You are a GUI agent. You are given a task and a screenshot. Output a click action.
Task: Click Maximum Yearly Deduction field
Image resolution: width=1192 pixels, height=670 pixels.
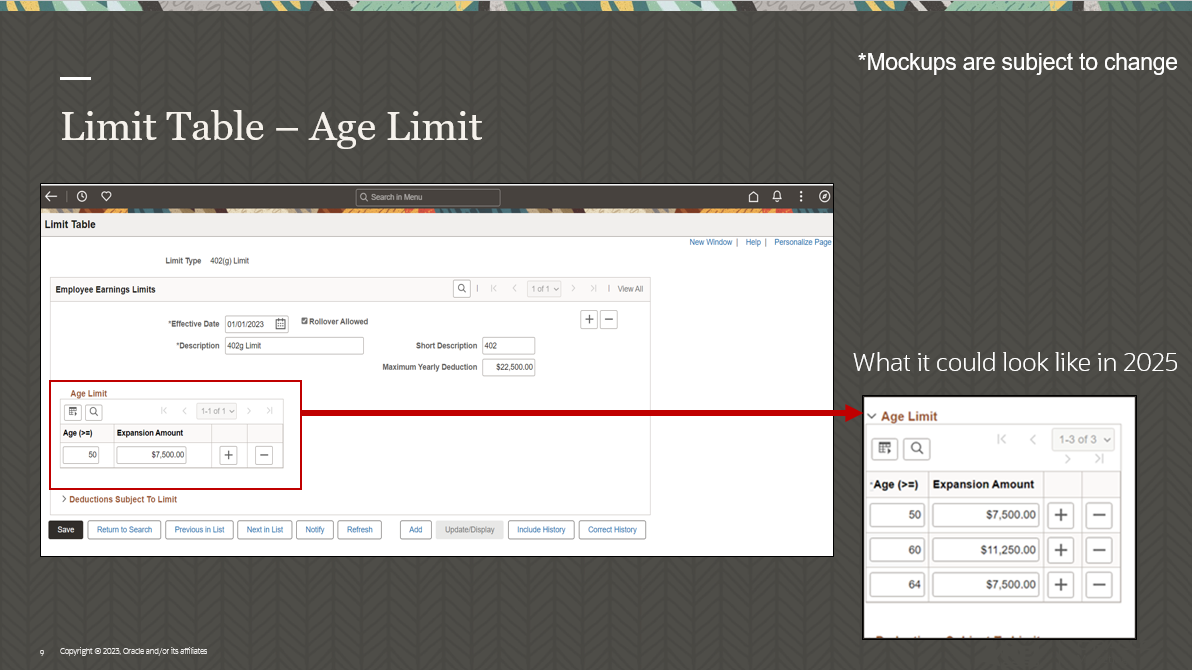click(x=509, y=367)
